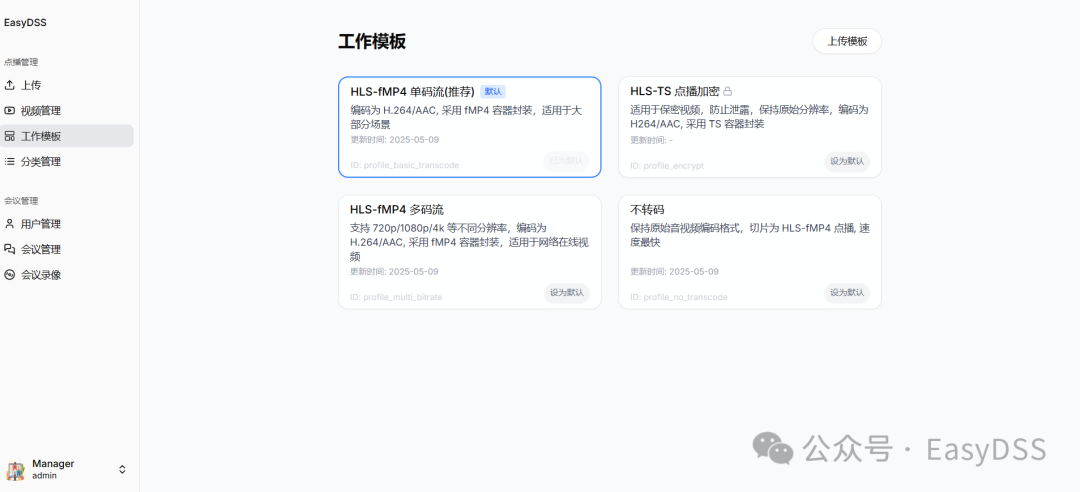Select the HLS-TS 点播加密 card title
The height and width of the screenshot is (492, 1080).
coord(675,91)
